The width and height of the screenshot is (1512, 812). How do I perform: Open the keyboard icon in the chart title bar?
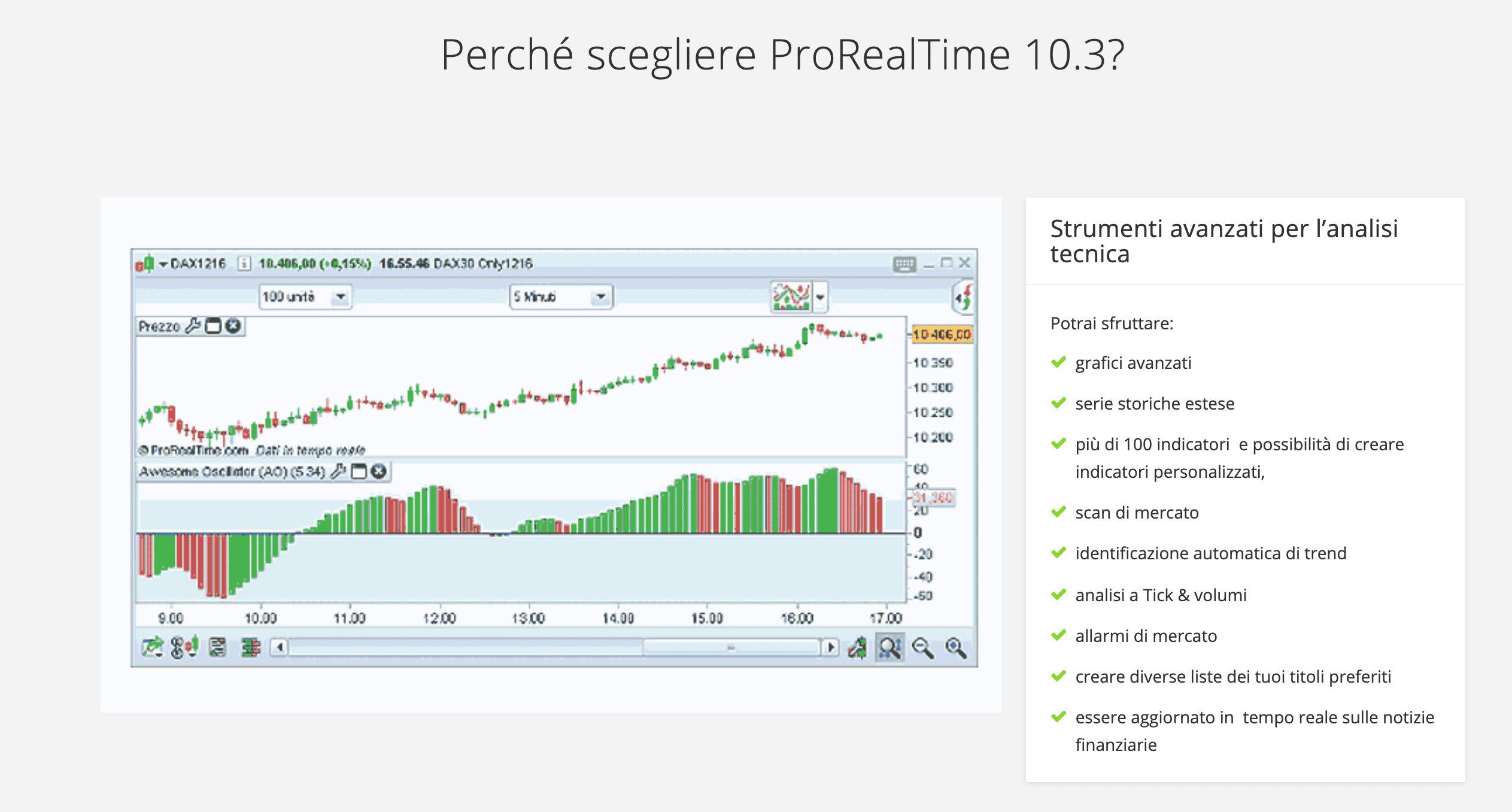point(904,264)
